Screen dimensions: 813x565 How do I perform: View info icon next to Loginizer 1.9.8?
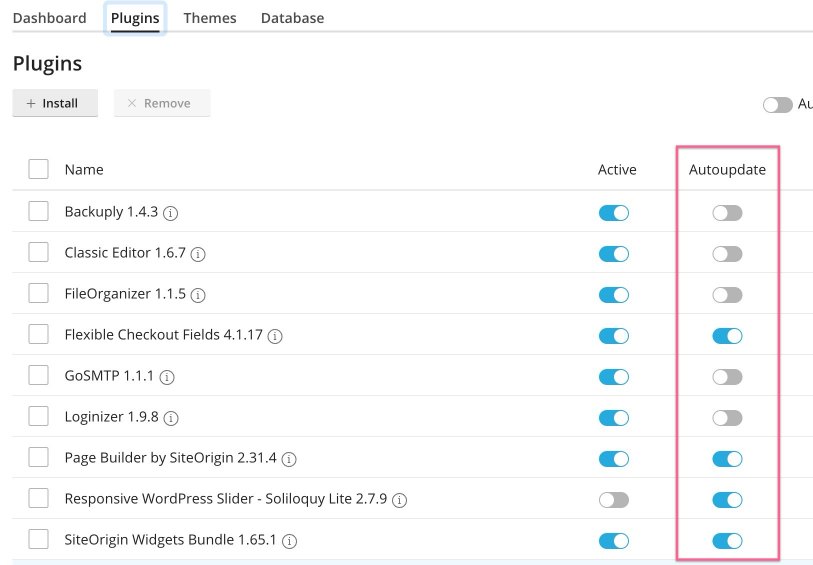click(171, 418)
